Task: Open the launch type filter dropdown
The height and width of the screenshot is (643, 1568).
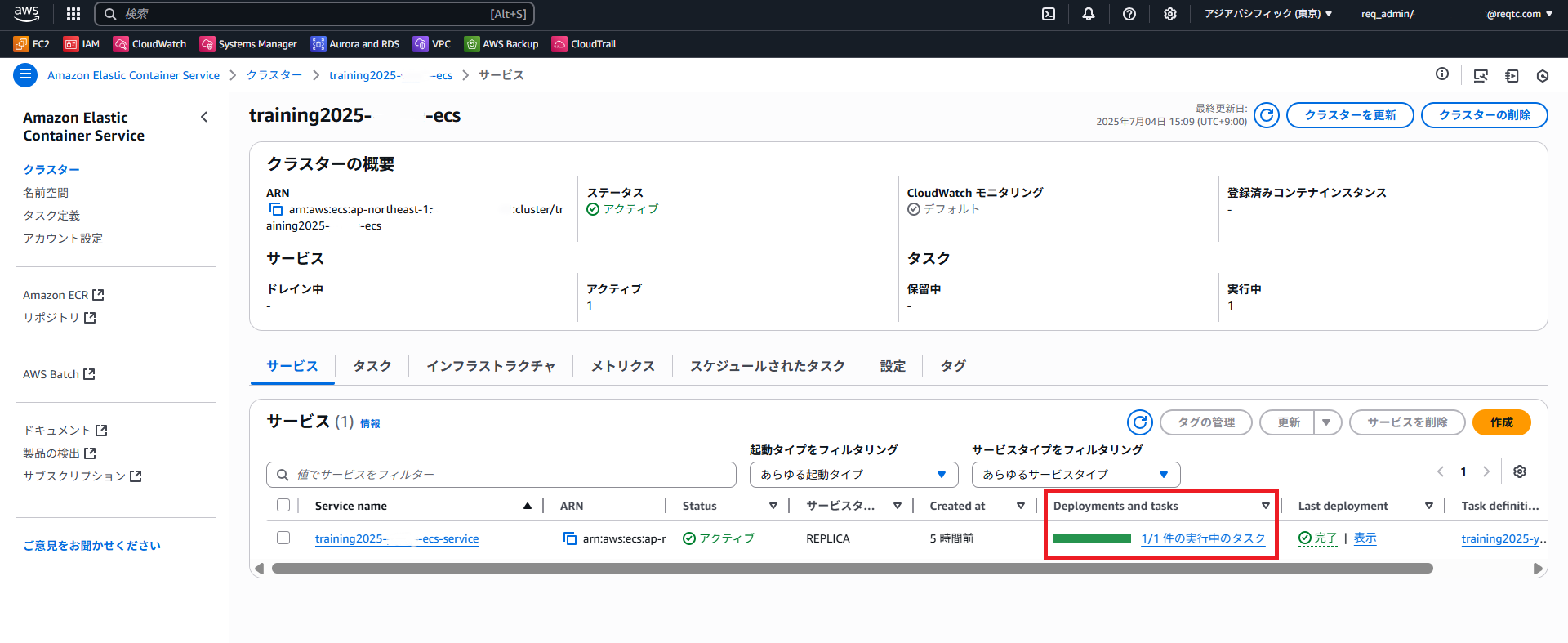Action: 854,475
